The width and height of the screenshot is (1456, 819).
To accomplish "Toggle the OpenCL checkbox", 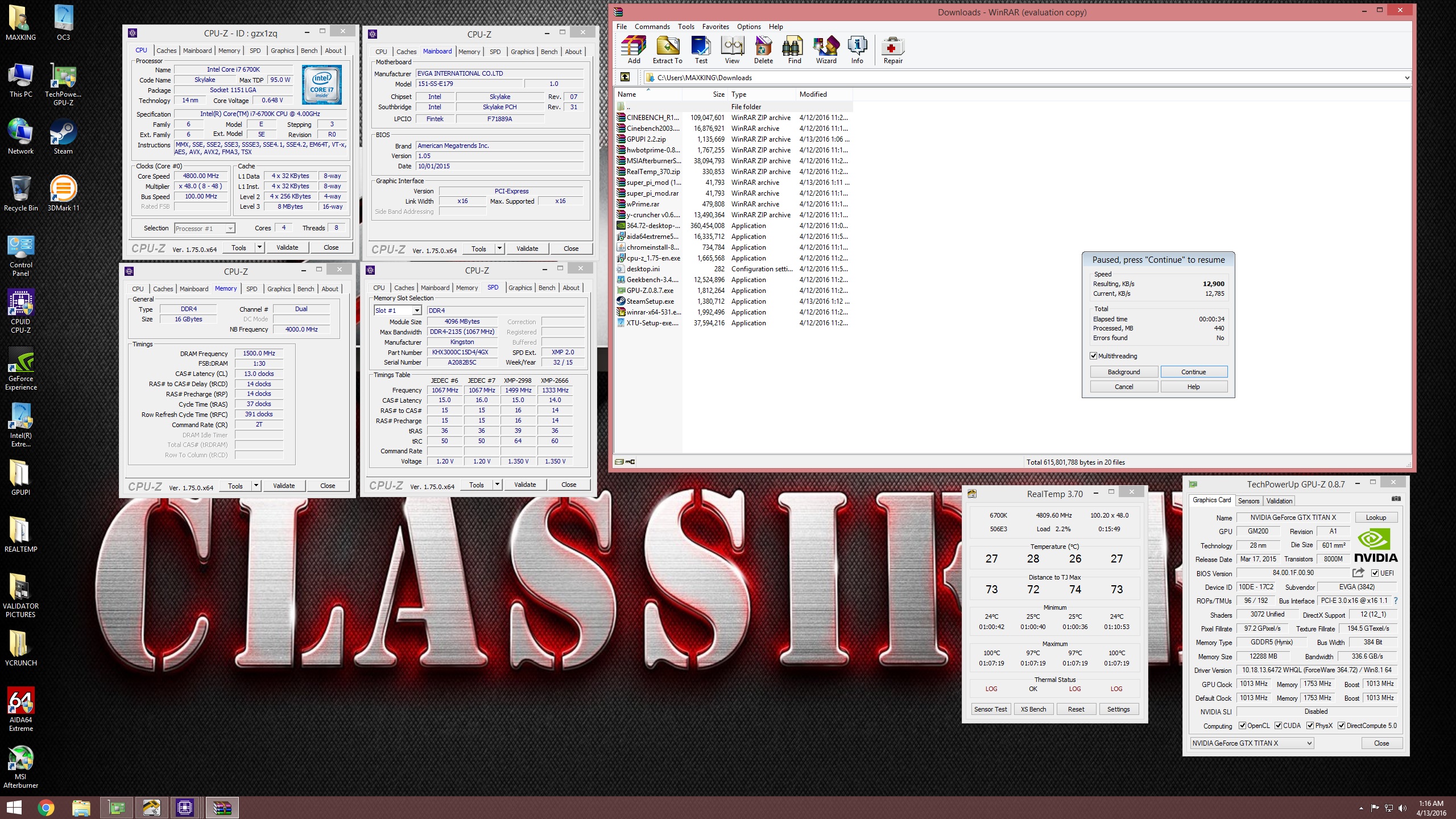I will pyautogui.click(x=1242, y=726).
